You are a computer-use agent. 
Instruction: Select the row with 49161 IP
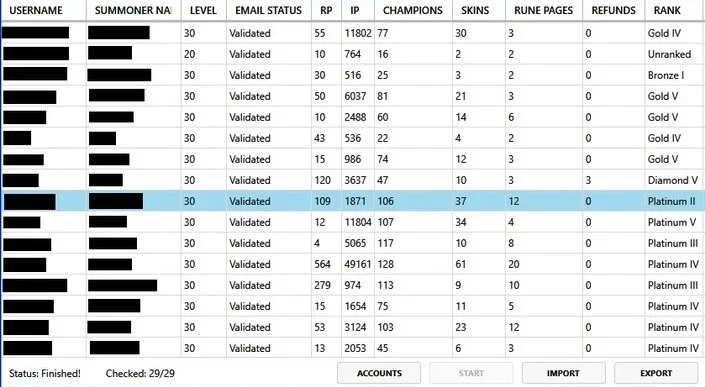click(352, 264)
